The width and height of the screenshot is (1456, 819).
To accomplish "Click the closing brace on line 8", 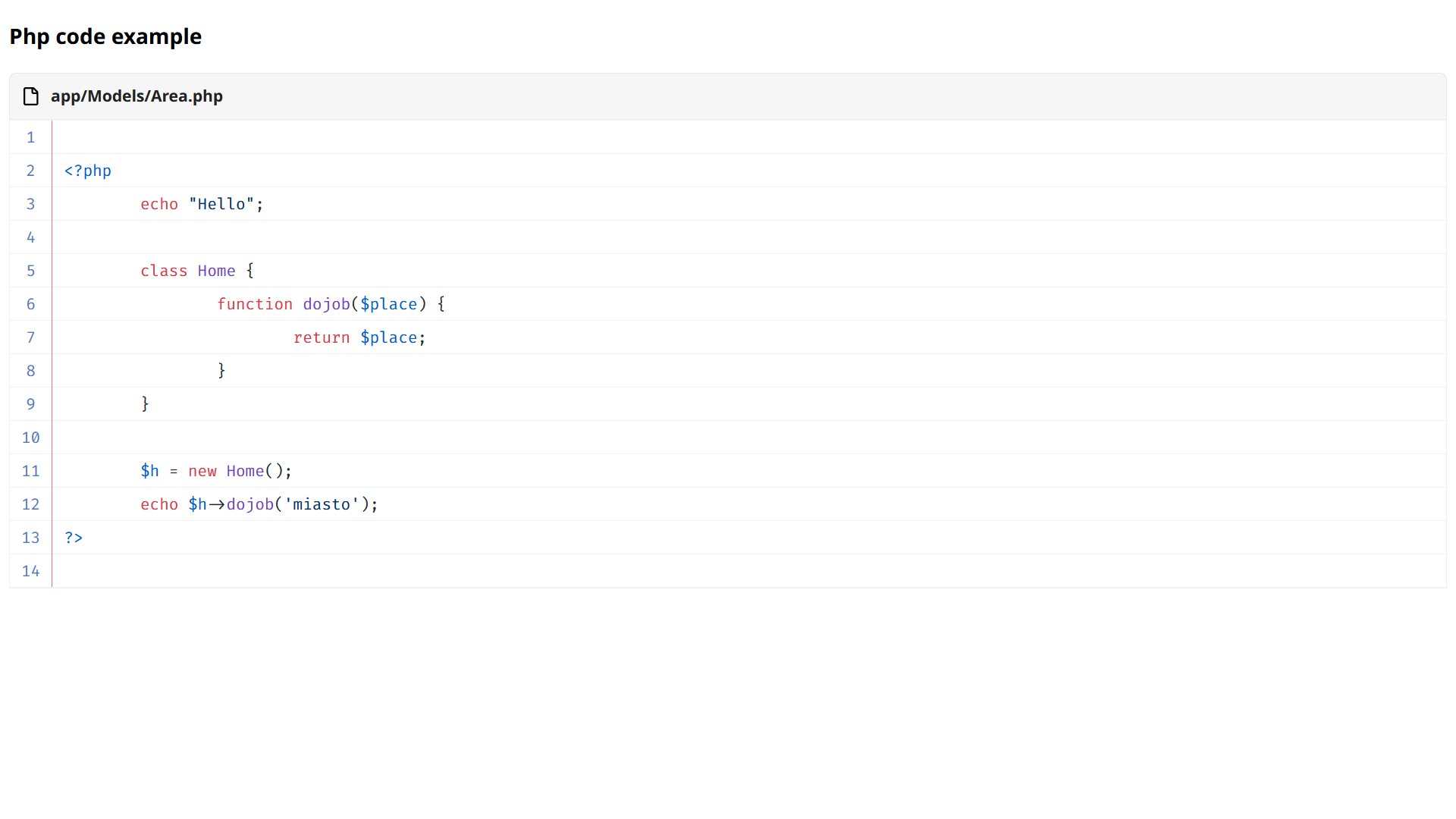I will [x=221, y=371].
